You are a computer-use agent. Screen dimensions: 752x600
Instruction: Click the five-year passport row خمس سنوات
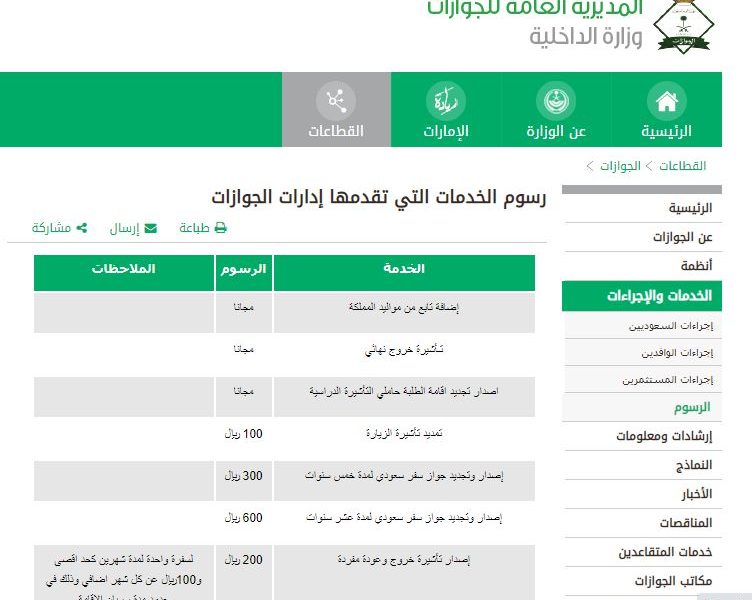(284, 481)
